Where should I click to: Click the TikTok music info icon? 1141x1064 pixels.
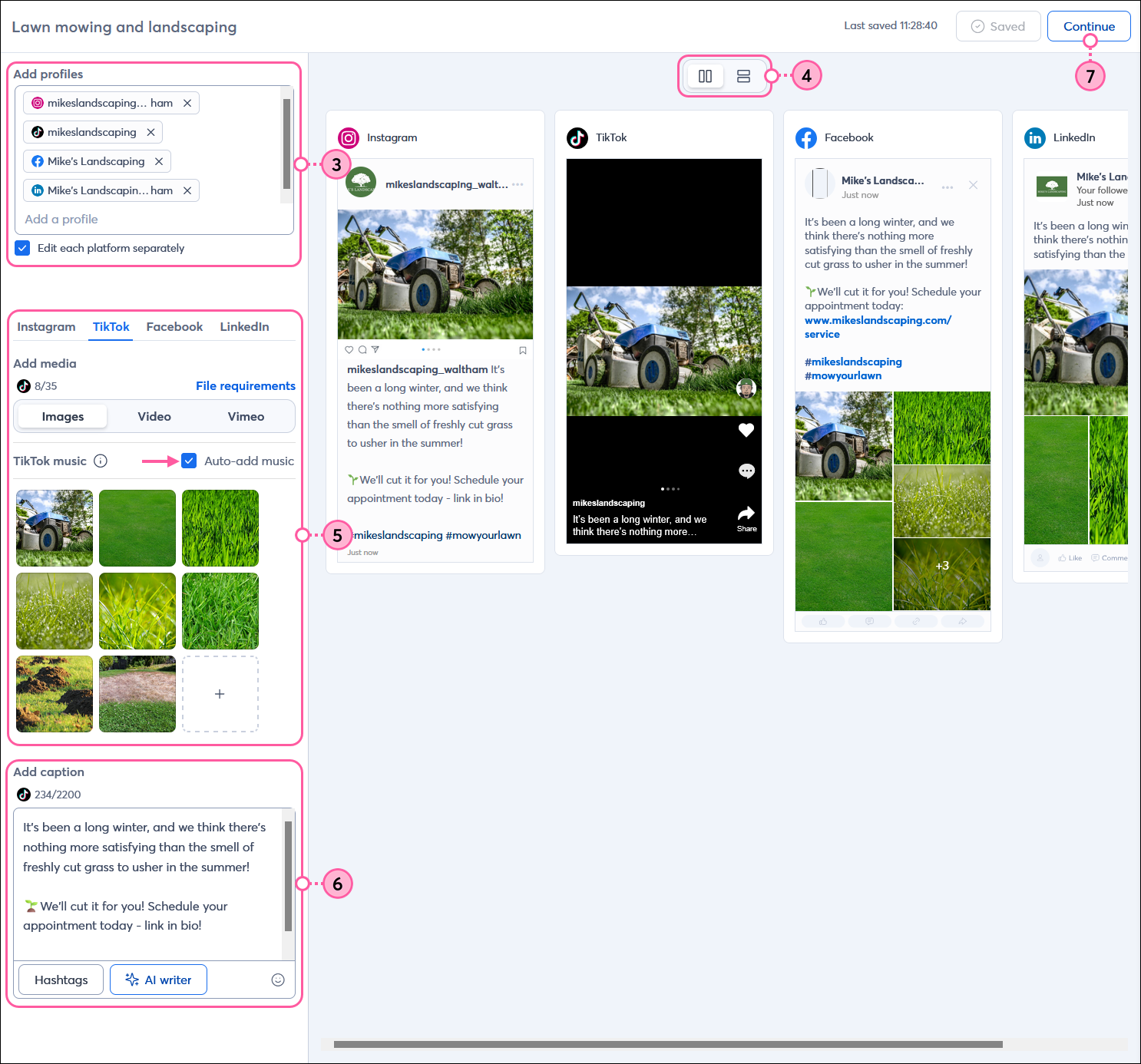coord(101,461)
